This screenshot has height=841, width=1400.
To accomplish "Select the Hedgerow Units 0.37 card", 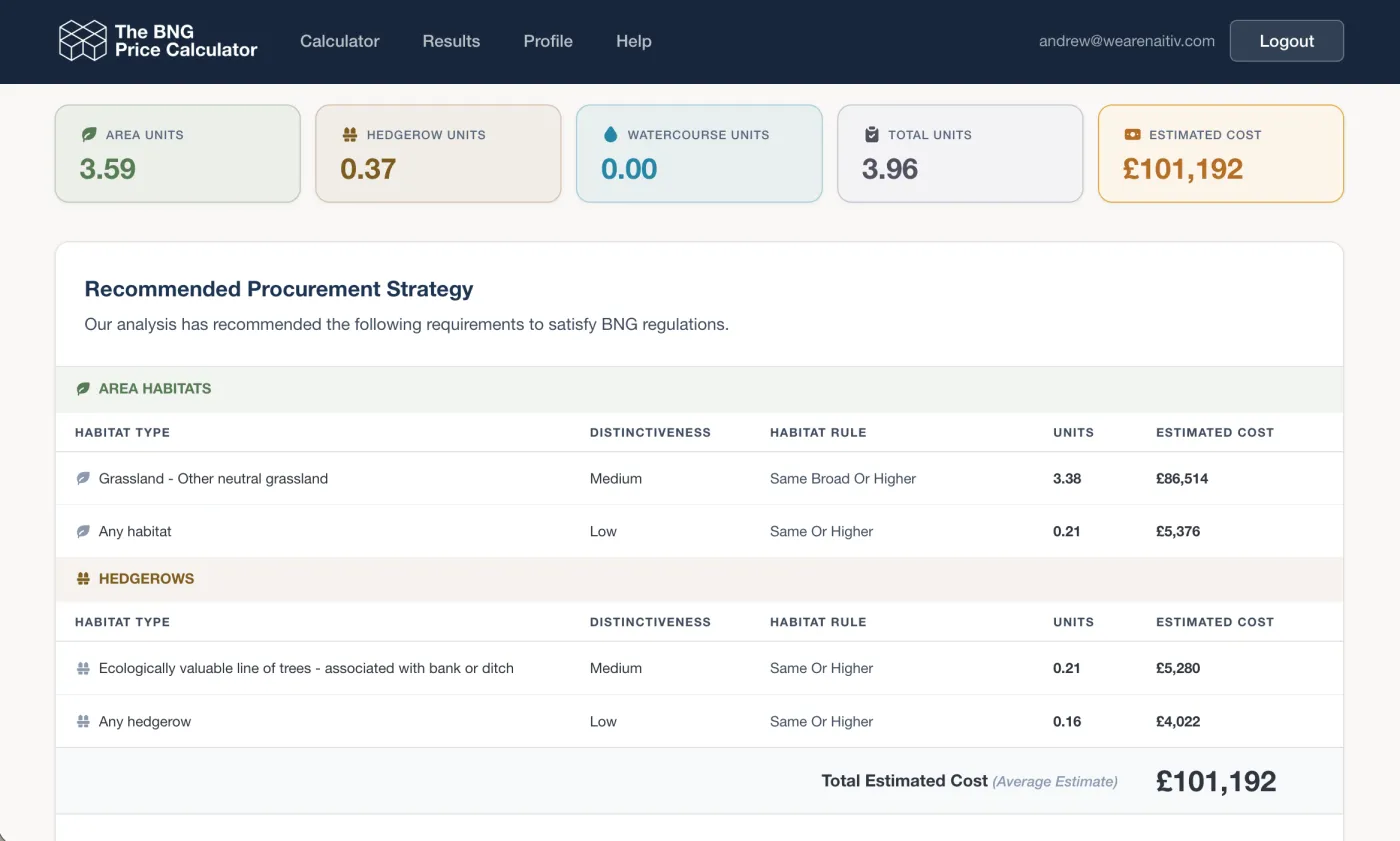I will [438, 154].
